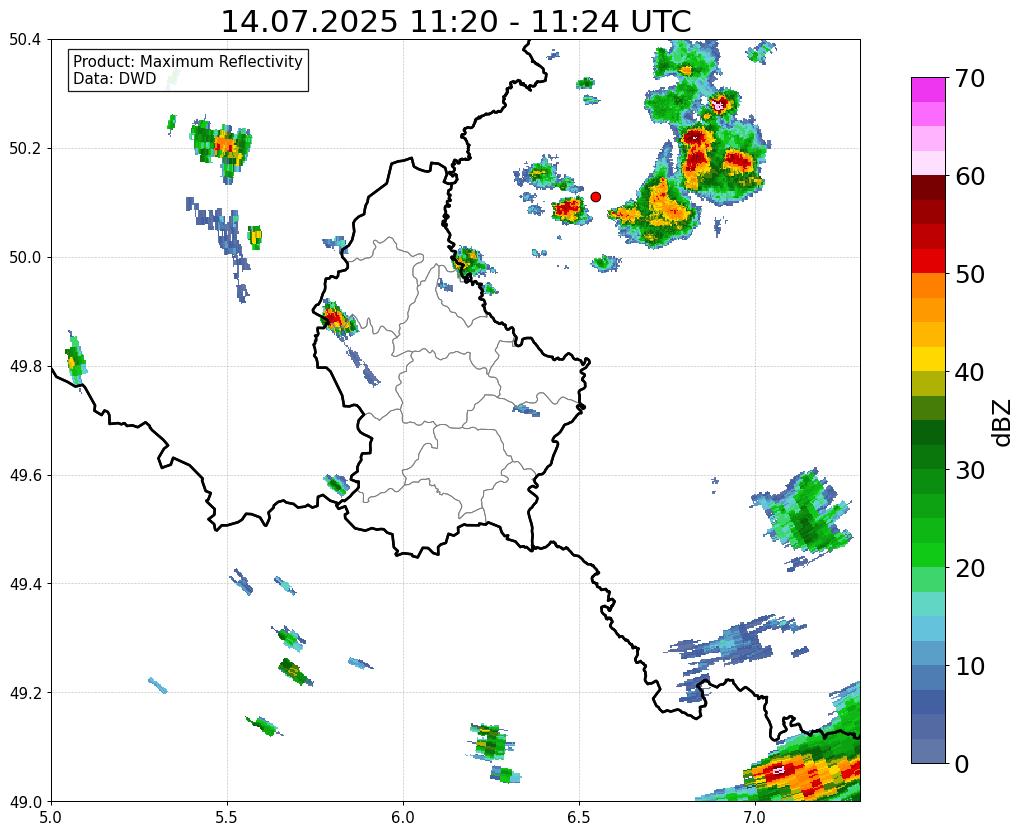
Task: Click the red location marker dot
Action: pyautogui.click(x=595, y=197)
